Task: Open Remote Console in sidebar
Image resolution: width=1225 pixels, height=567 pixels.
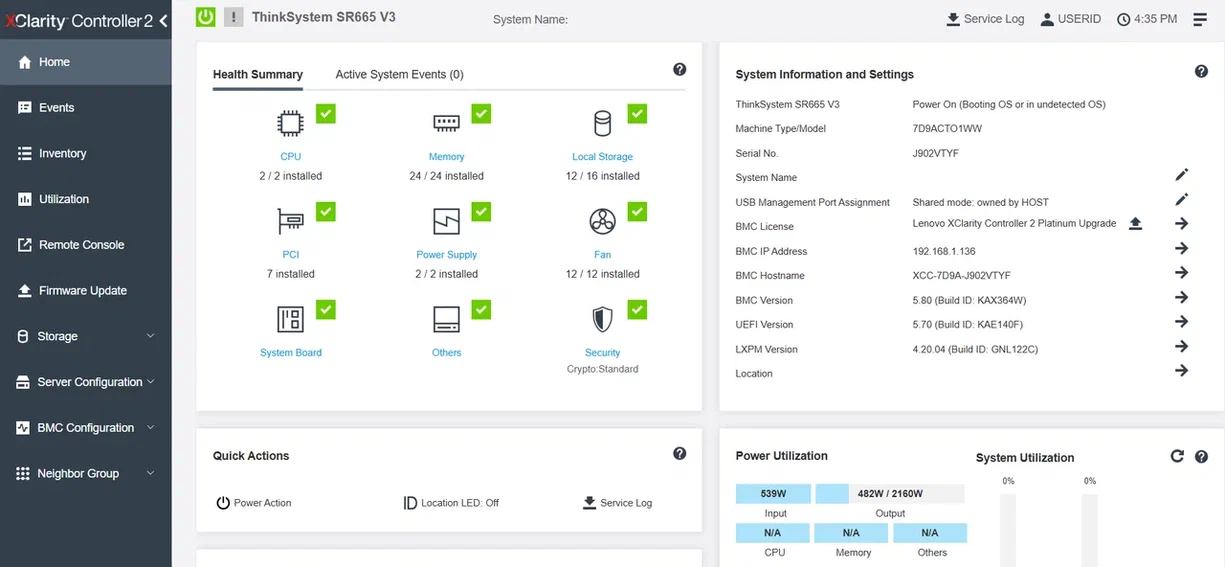Action: [86, 245]
